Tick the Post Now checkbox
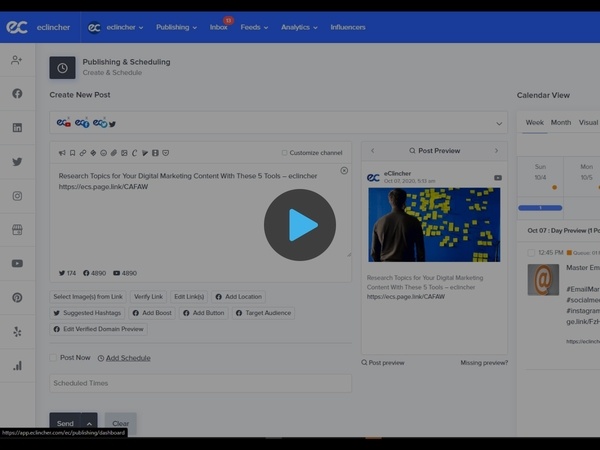The width and height of the screenshot is (600, 450). coord(53,357)
